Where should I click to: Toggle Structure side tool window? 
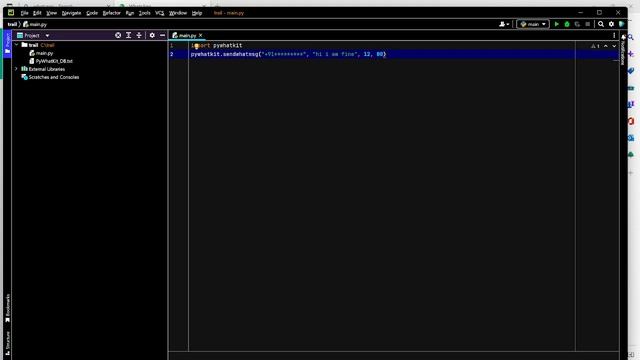tap(7, 342)
